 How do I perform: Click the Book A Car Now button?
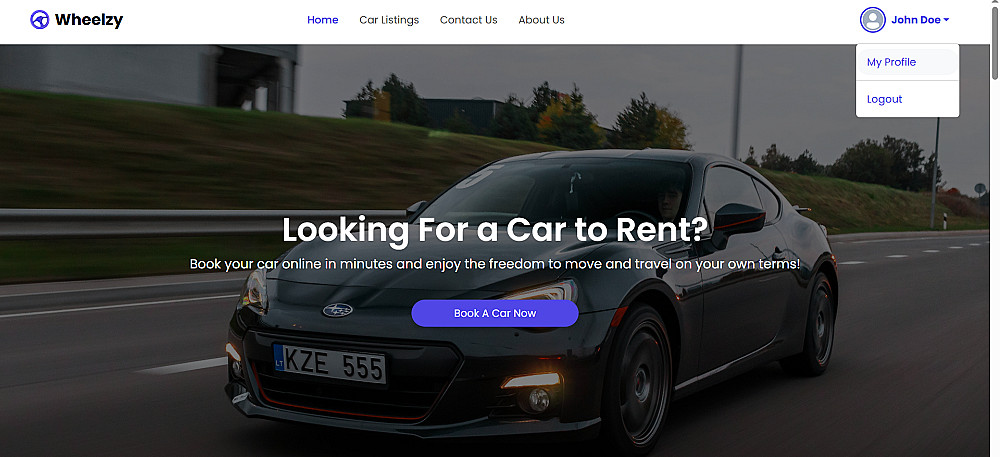pyautogui.click(x=495, y=314)
